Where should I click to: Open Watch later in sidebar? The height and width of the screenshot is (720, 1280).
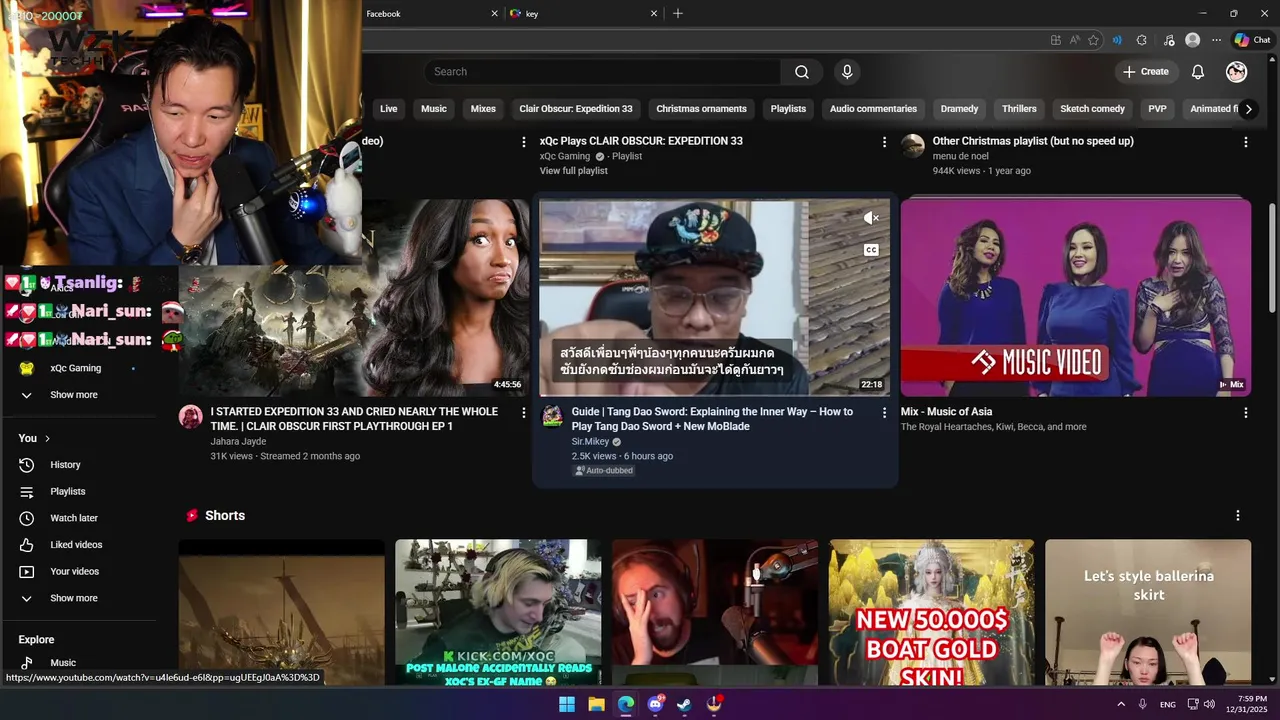(73, 518)
